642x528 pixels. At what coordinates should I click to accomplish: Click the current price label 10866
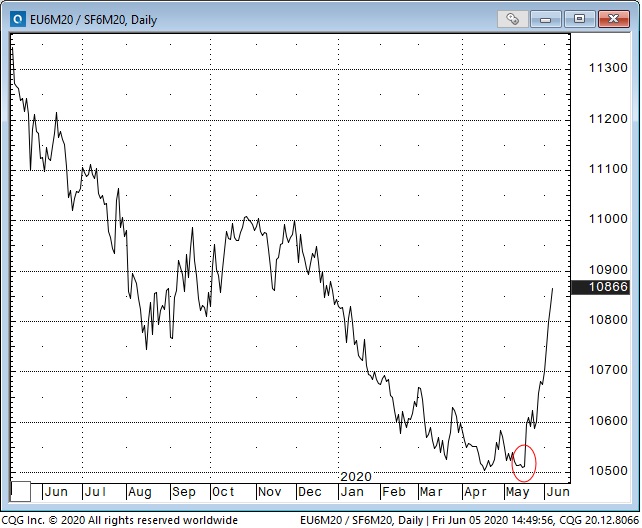[x=600, y=287]
